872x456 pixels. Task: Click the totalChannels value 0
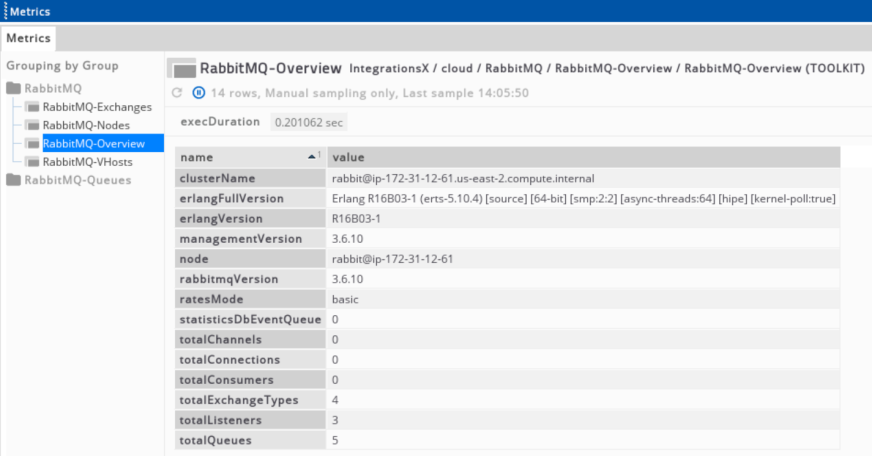(335, 339)
